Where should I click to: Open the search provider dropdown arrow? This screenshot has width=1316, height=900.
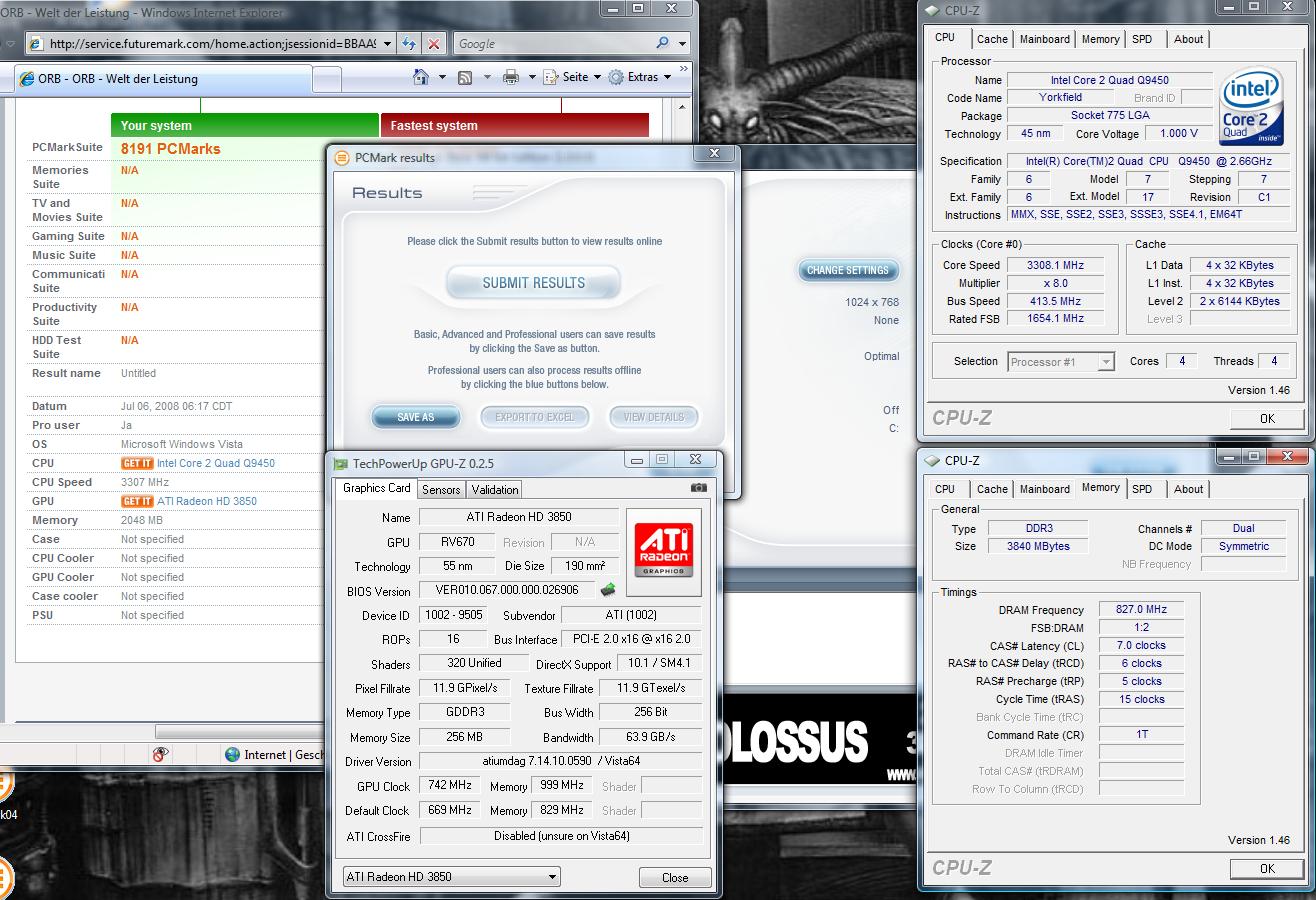(683, 44)
